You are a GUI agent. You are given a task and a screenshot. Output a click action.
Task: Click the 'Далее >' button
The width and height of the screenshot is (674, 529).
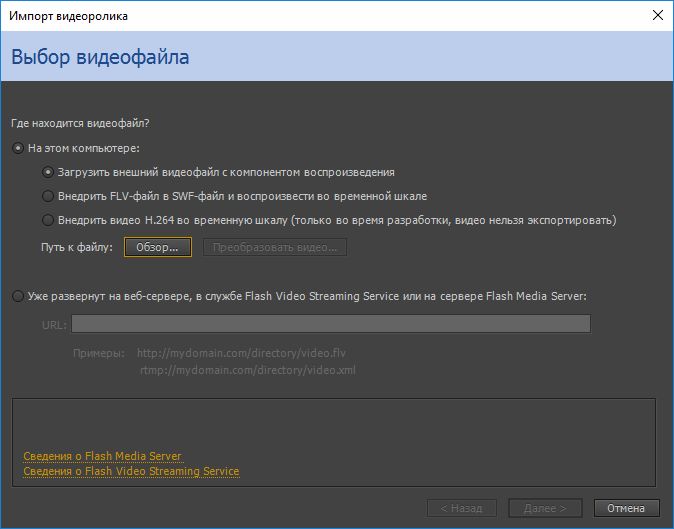pyautogui.click(x=545, y=508)
